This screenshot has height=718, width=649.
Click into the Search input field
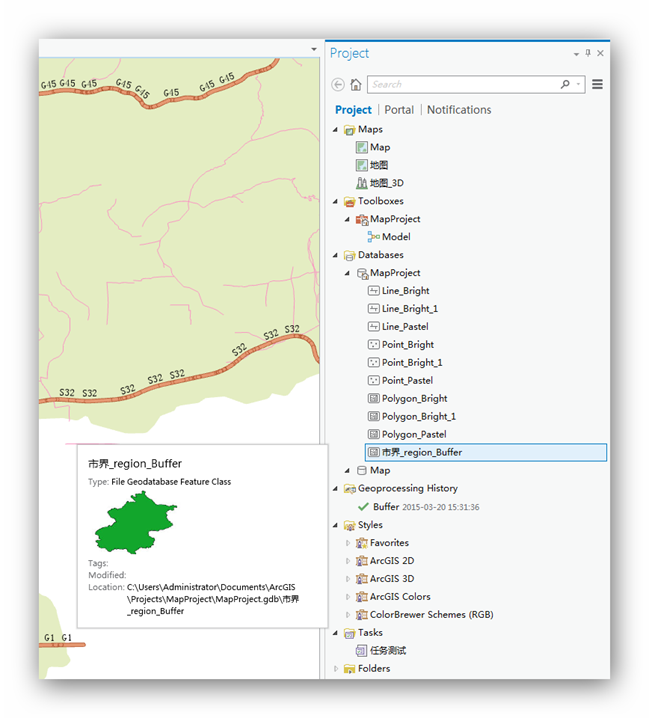click(460, 85)
